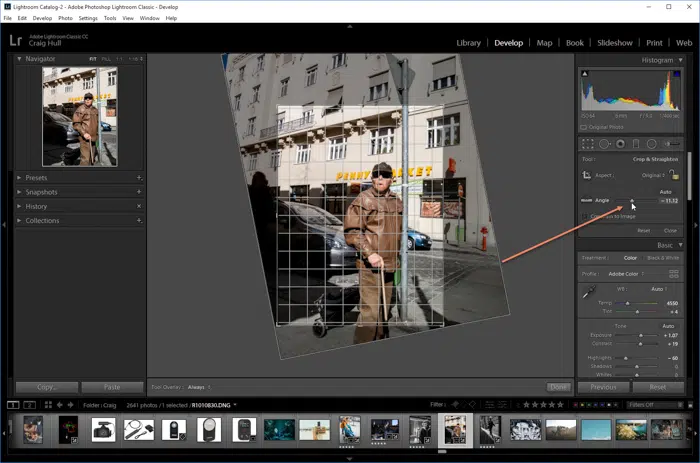Click the Done button below the photo
This screenshot has width=700, height=463.
558,387
